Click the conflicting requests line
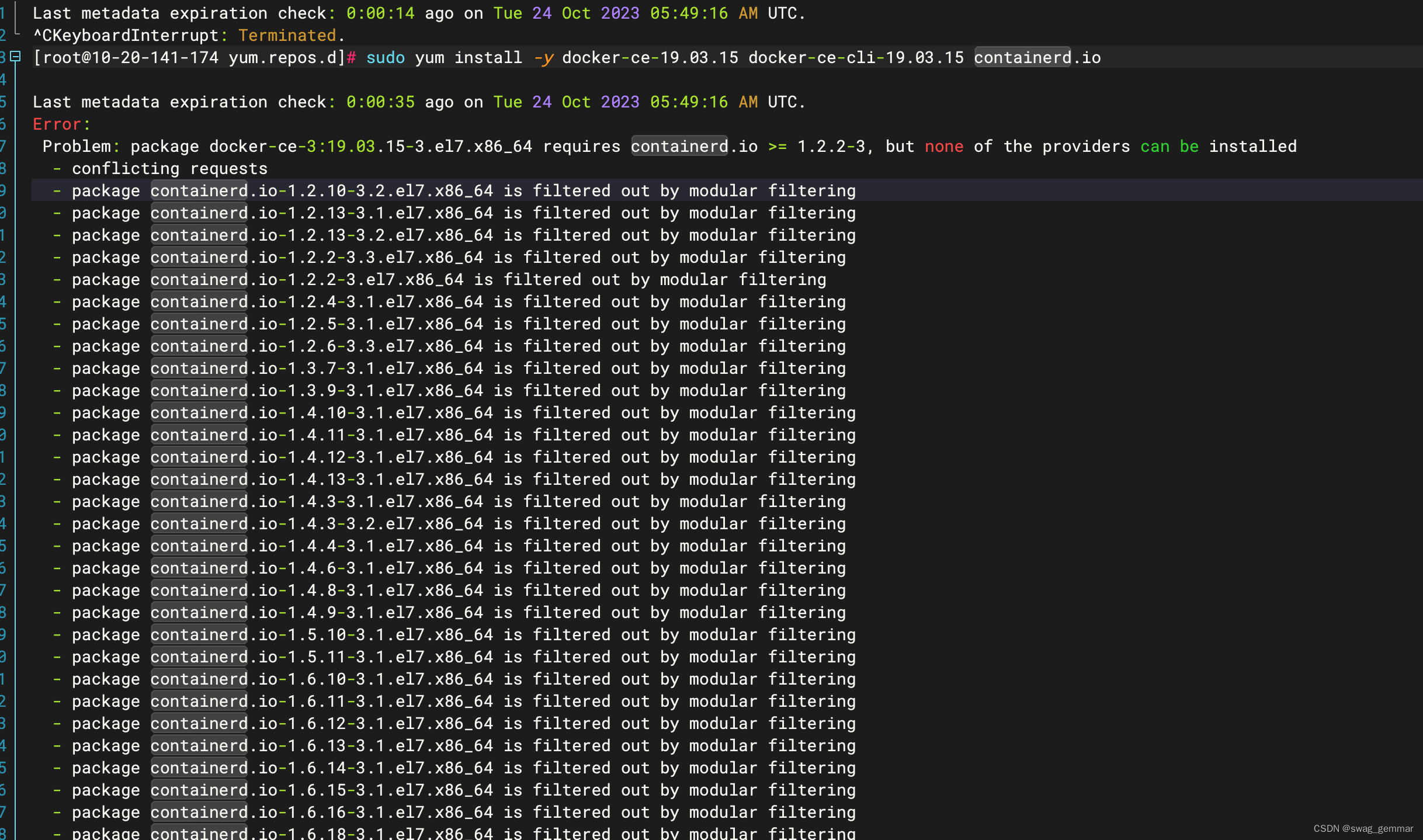 pos(169,168)
